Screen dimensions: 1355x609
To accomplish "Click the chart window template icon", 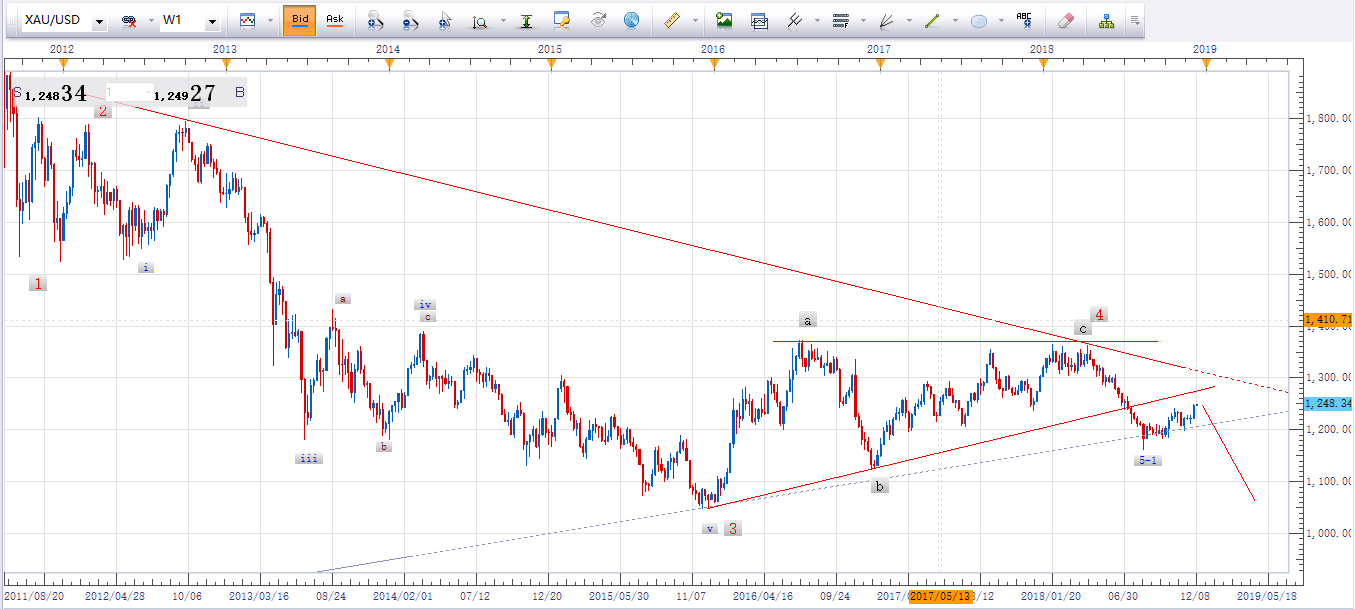I will [760, 20].
